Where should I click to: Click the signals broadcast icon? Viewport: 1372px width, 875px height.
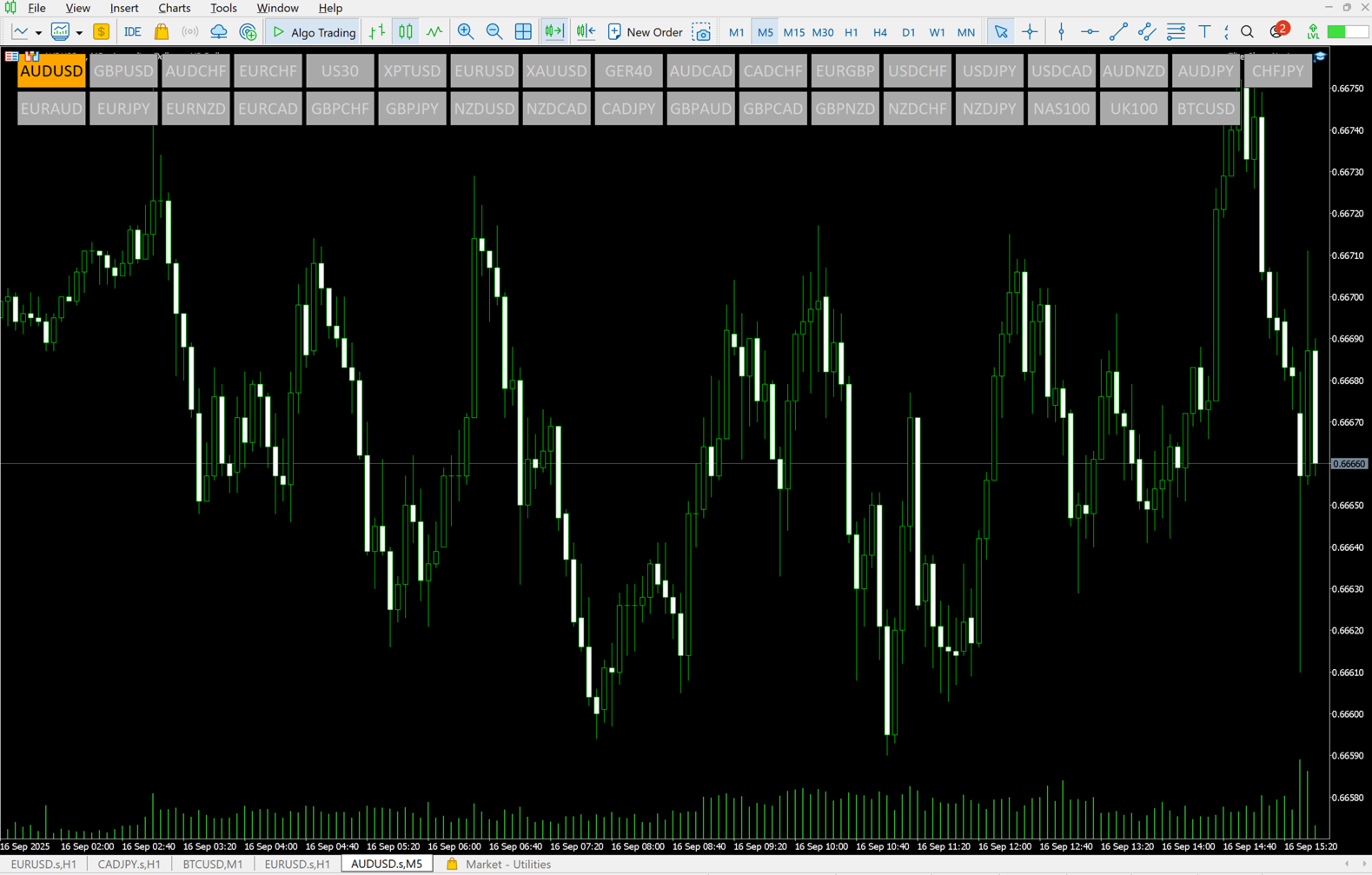189,32
